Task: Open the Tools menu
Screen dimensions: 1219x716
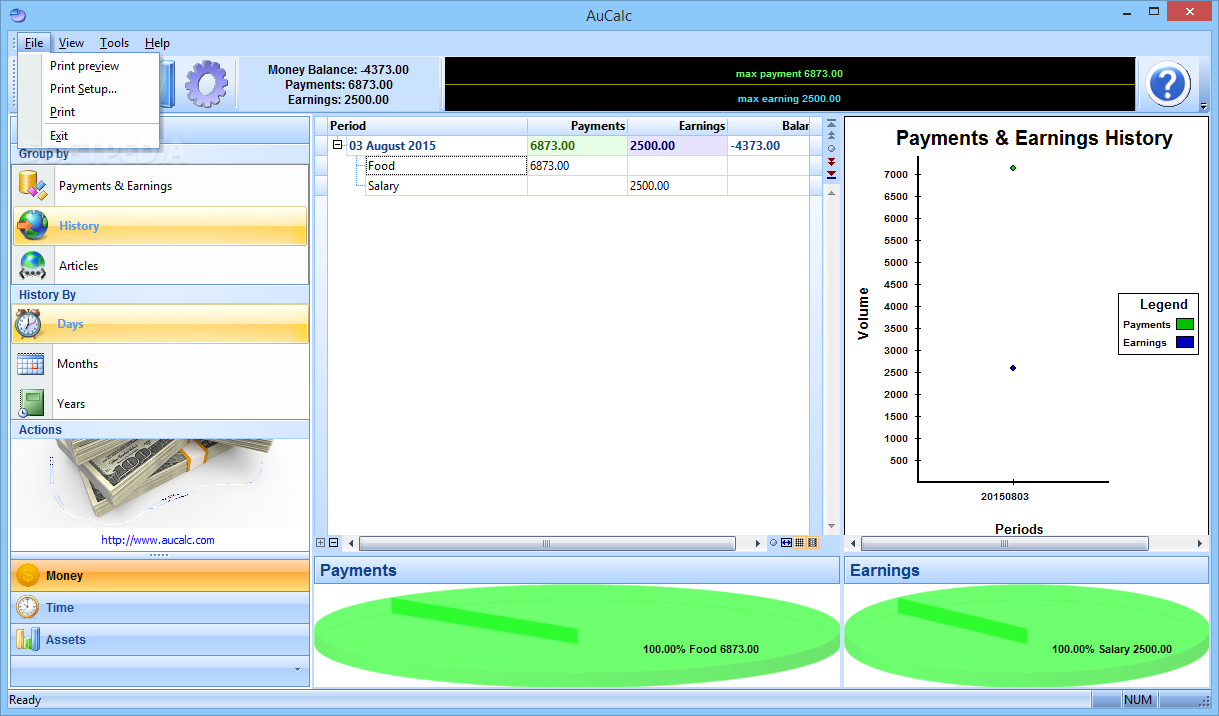Action: (x=114, y=43)
